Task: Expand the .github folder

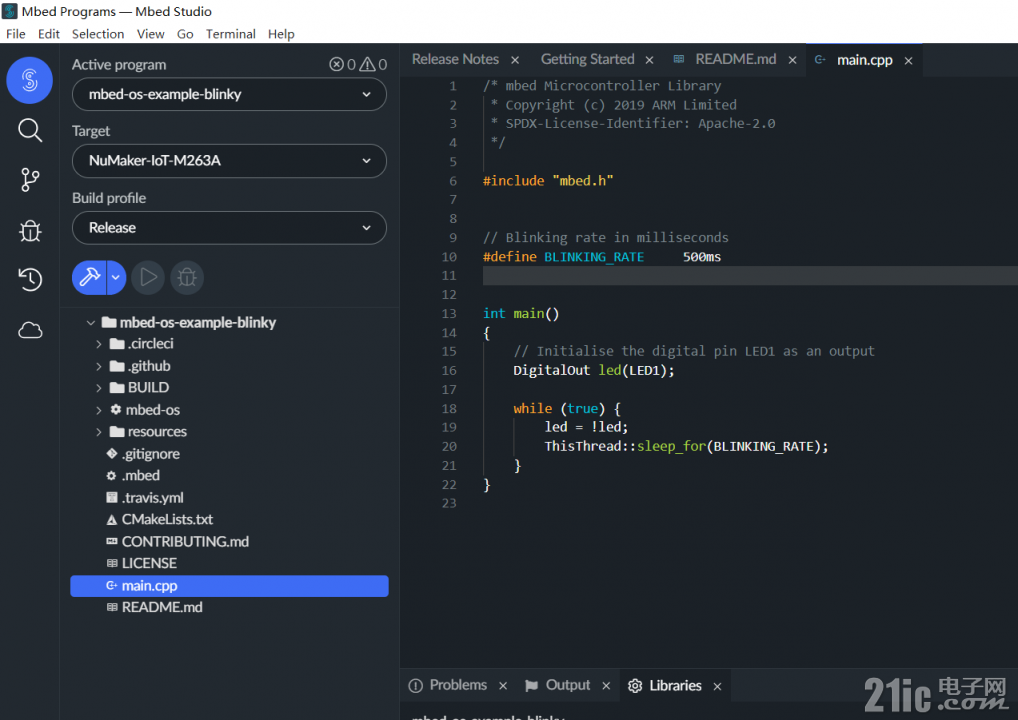Action: point(99,366)
